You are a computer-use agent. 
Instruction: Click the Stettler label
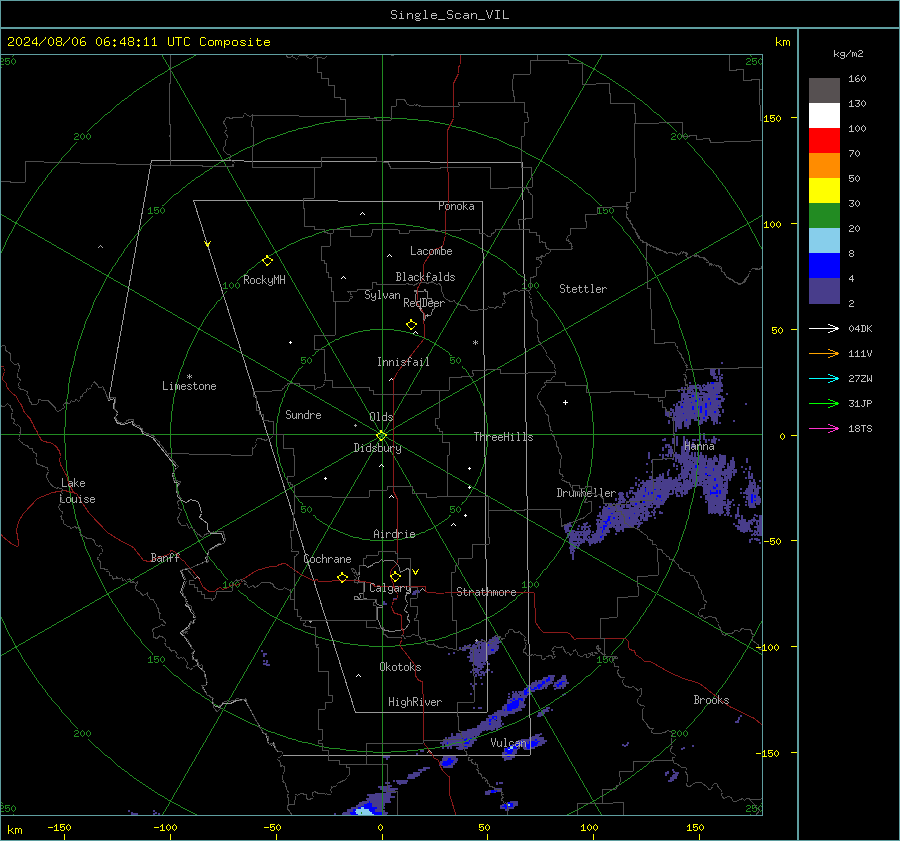[583, 289]
